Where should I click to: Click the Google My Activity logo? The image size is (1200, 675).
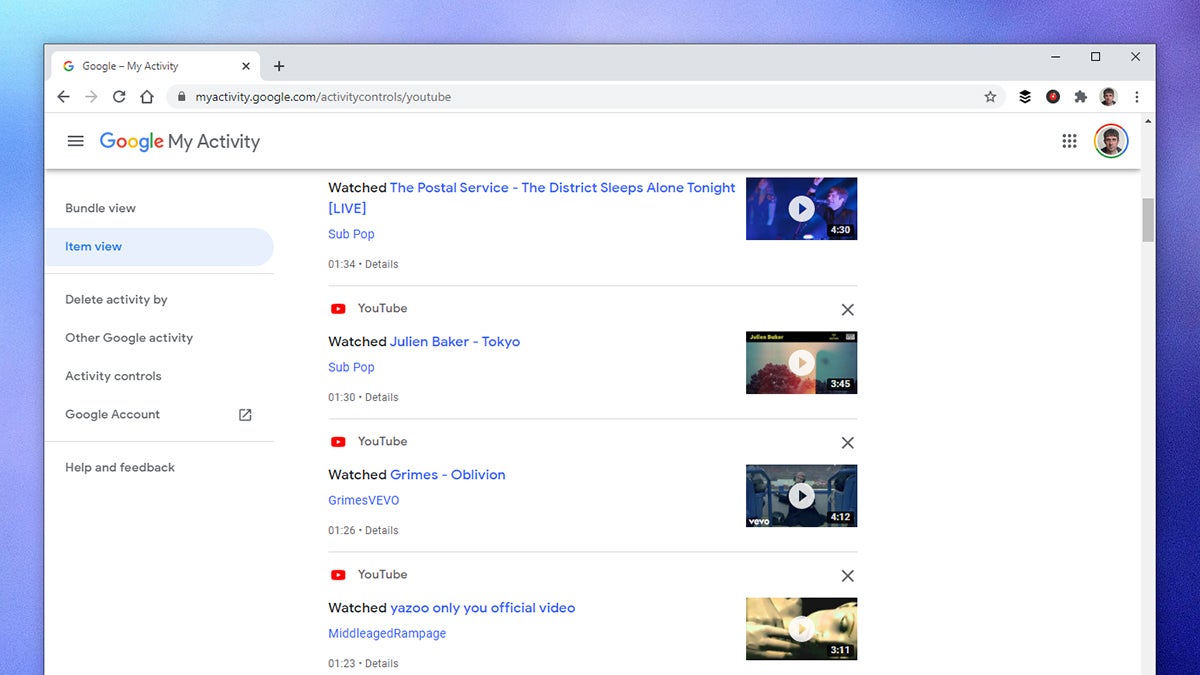coord(179,141)
